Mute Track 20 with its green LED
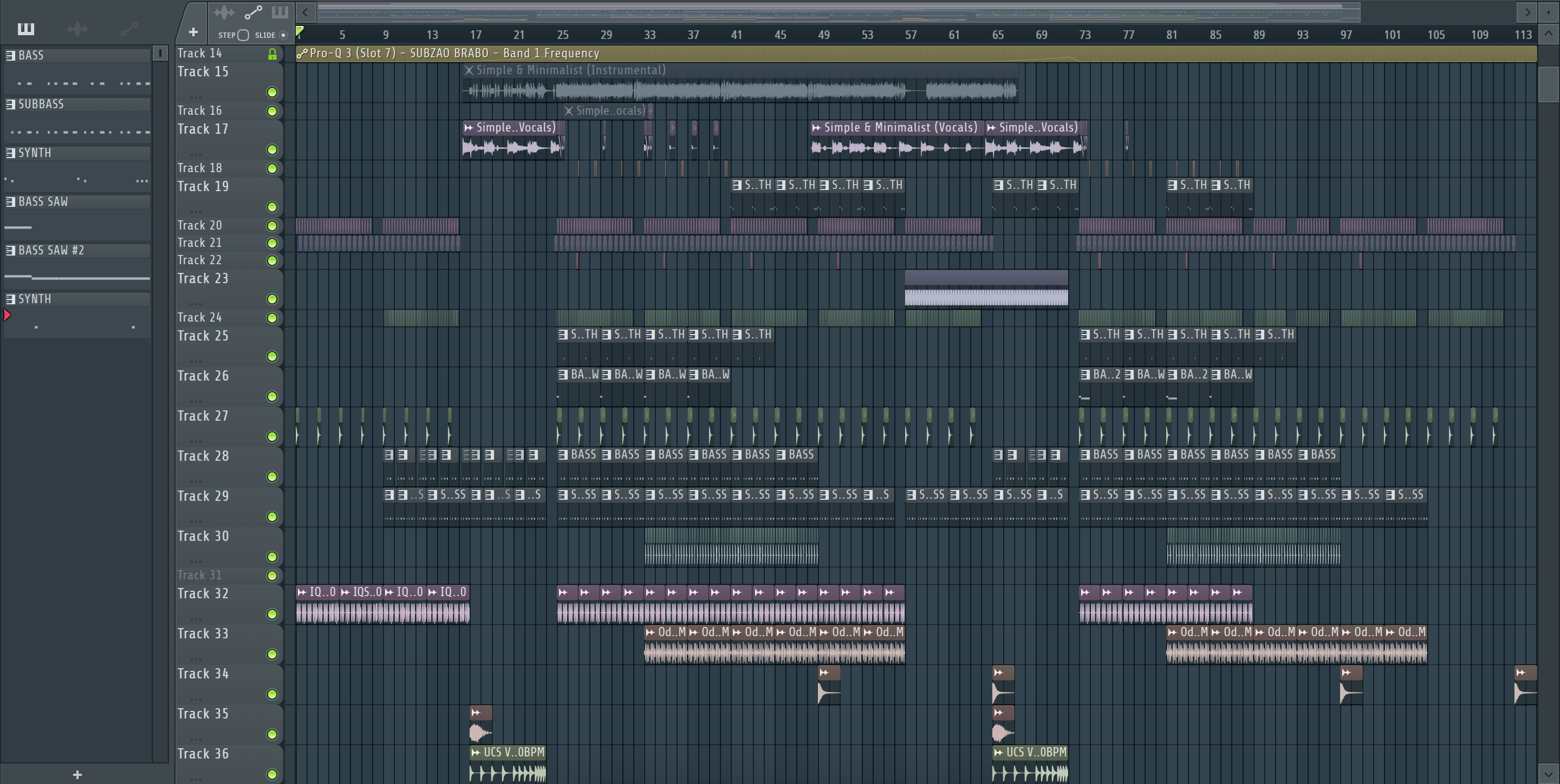This screenshot has height=784, width=1560. [x=272, y=226]
